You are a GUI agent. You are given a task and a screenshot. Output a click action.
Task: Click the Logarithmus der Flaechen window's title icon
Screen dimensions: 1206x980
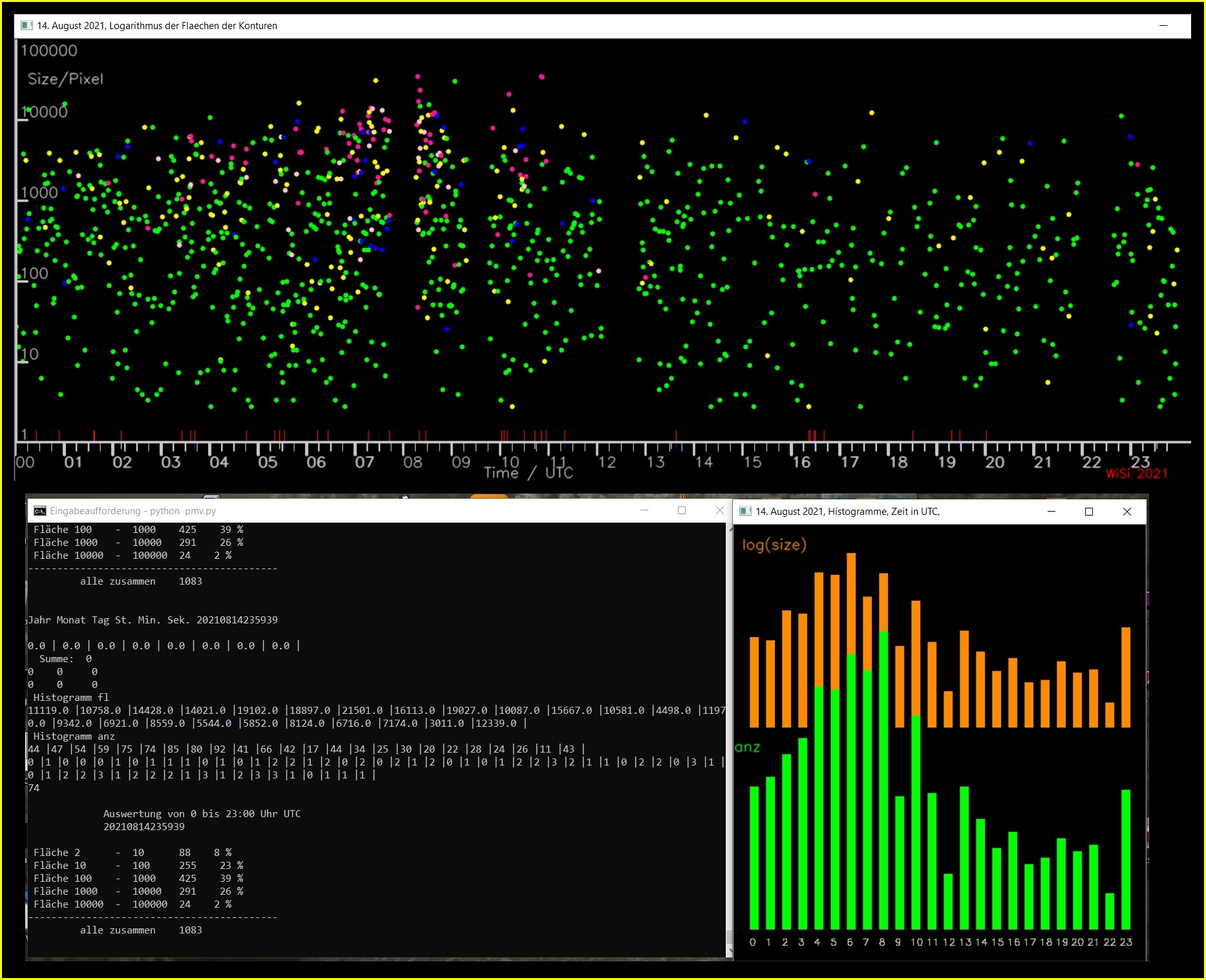click(26, 25)
